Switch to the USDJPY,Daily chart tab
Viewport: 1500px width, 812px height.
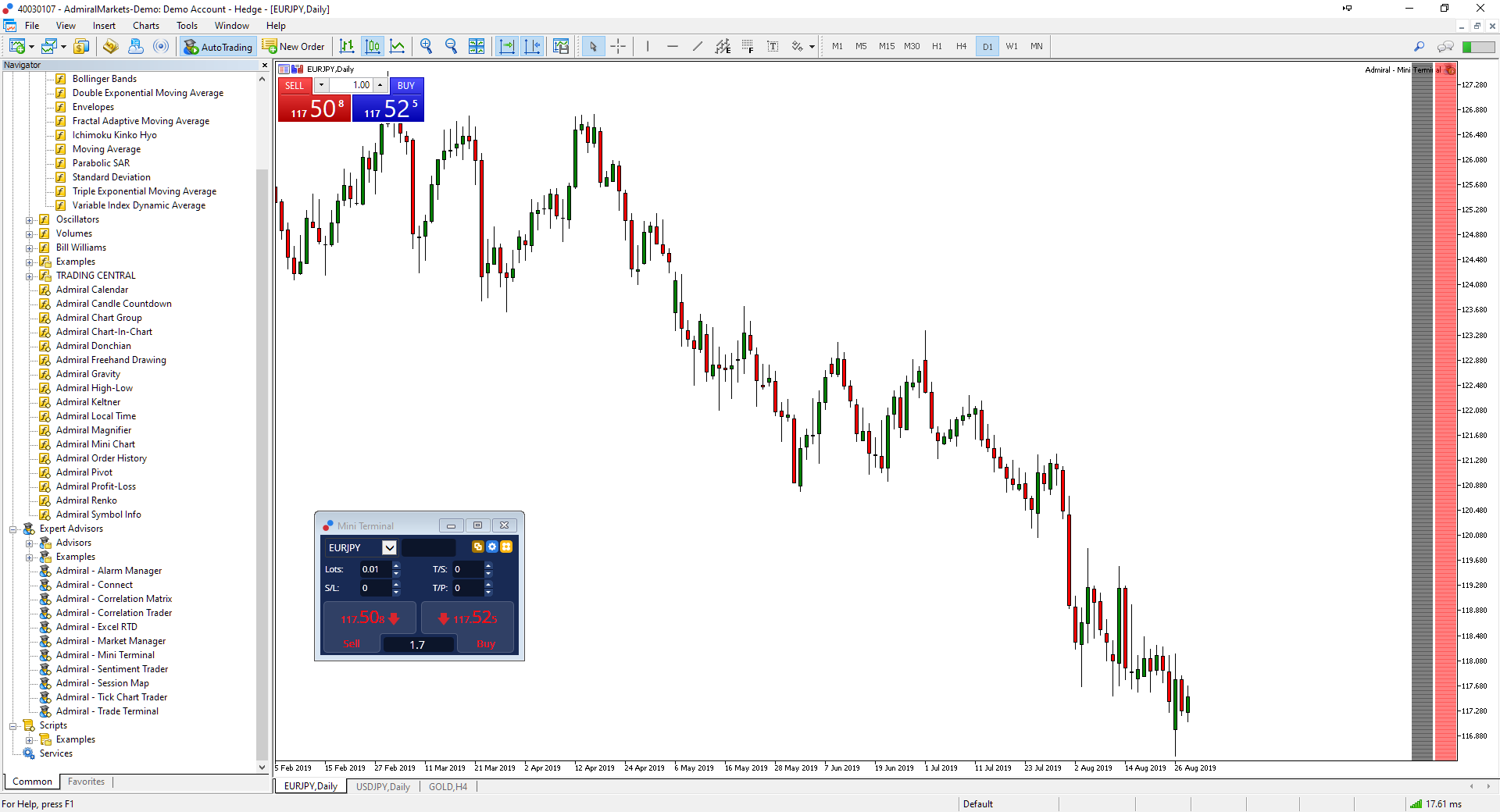[x=383, y=786]
